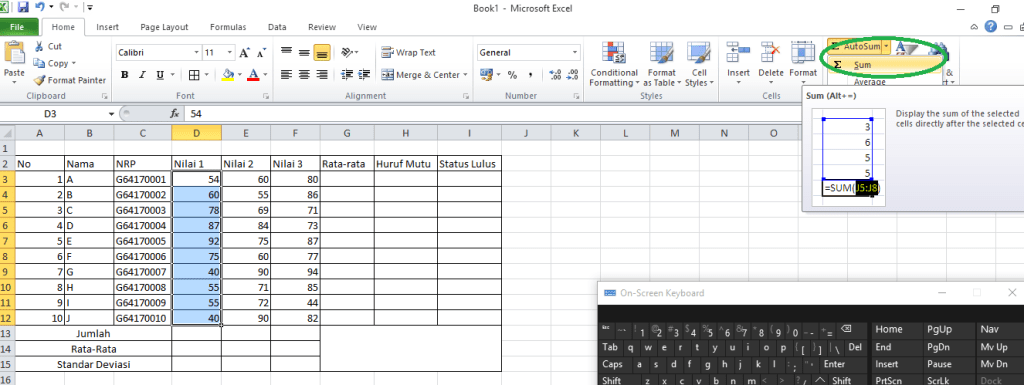Select cell G3 under Rata-rata

(x=347, y=179)
